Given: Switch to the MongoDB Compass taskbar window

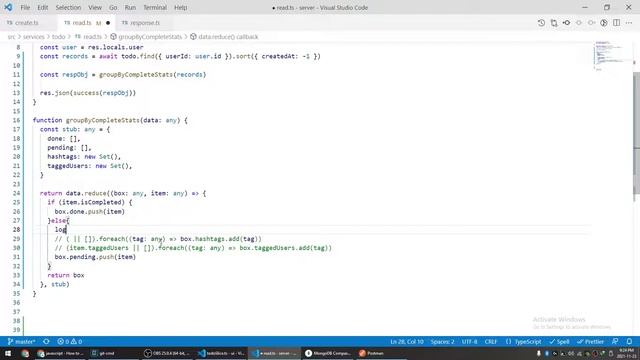Looking at the screenshot, I should click(328, 353).
